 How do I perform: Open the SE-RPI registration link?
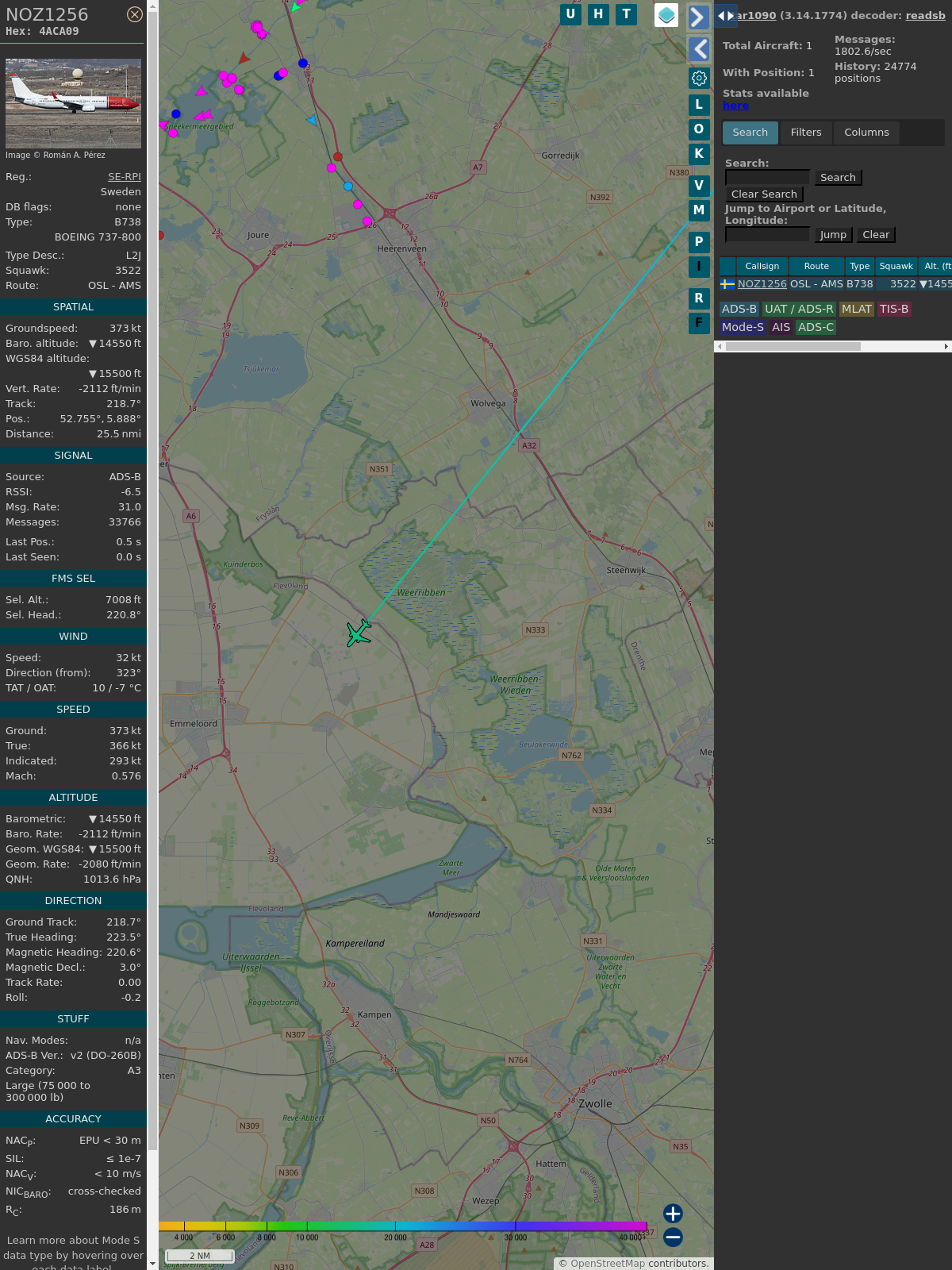[124, 177]
